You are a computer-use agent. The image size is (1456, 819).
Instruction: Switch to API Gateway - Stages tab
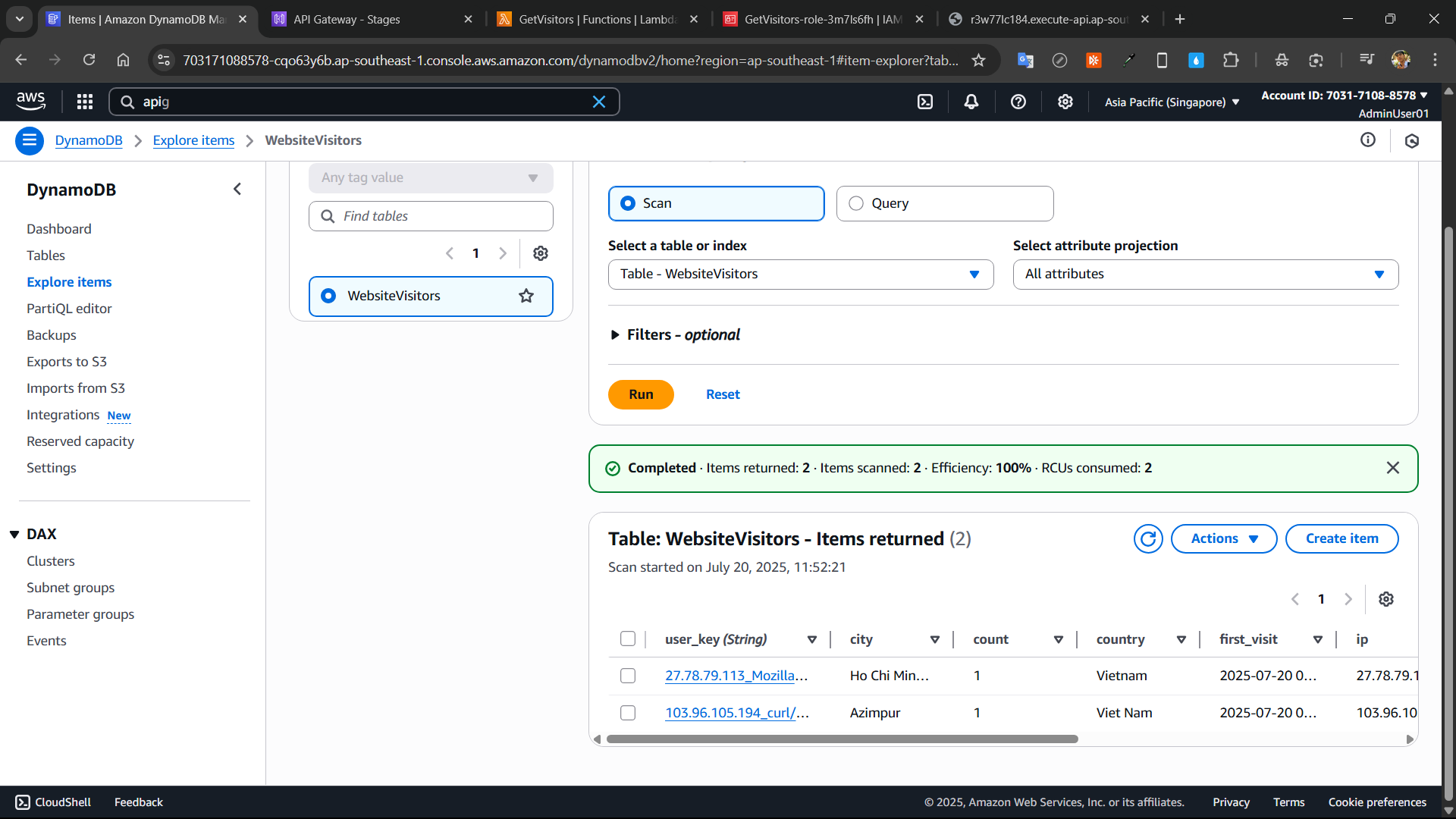[x=372, y=19]
